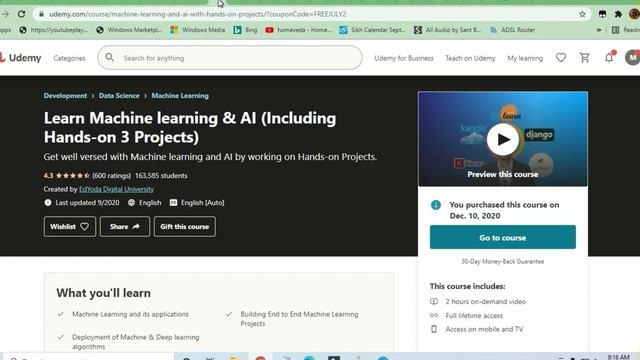
Task: Go to Machine Learning breadcrumb
Action: (x=180, y=96)
